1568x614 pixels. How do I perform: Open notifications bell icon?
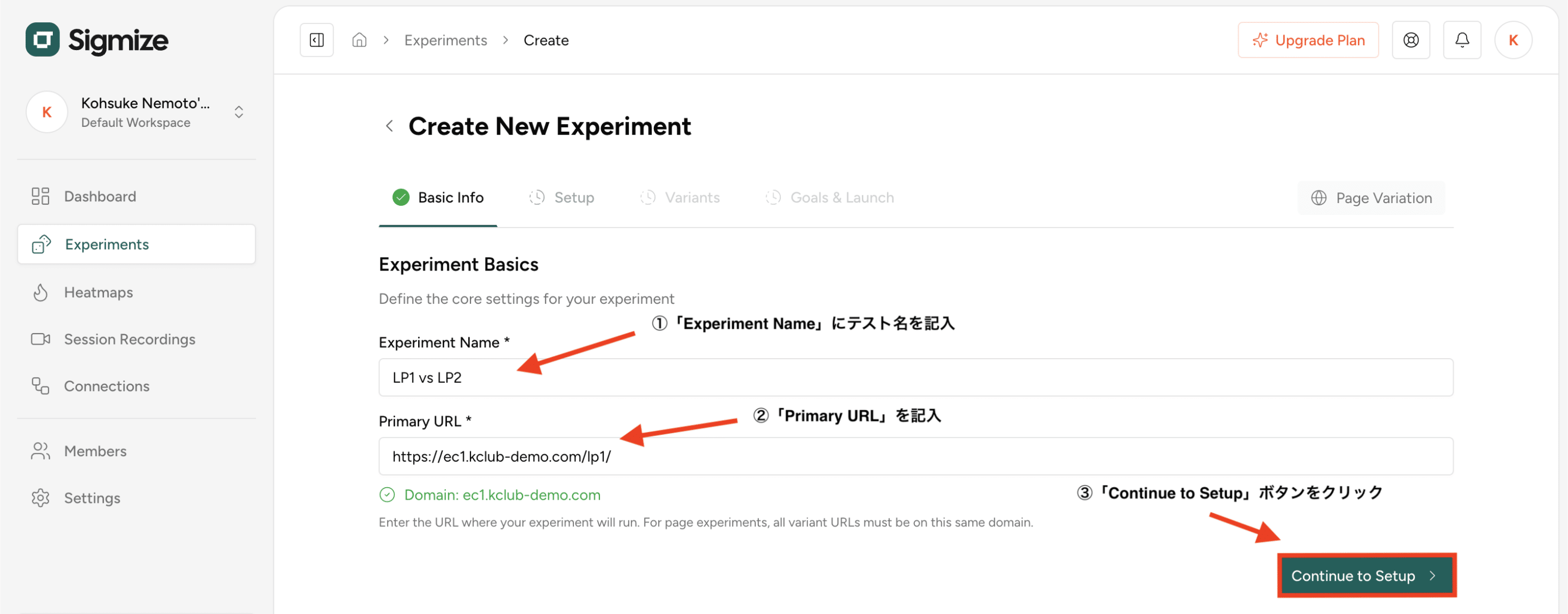(1461, 40)
